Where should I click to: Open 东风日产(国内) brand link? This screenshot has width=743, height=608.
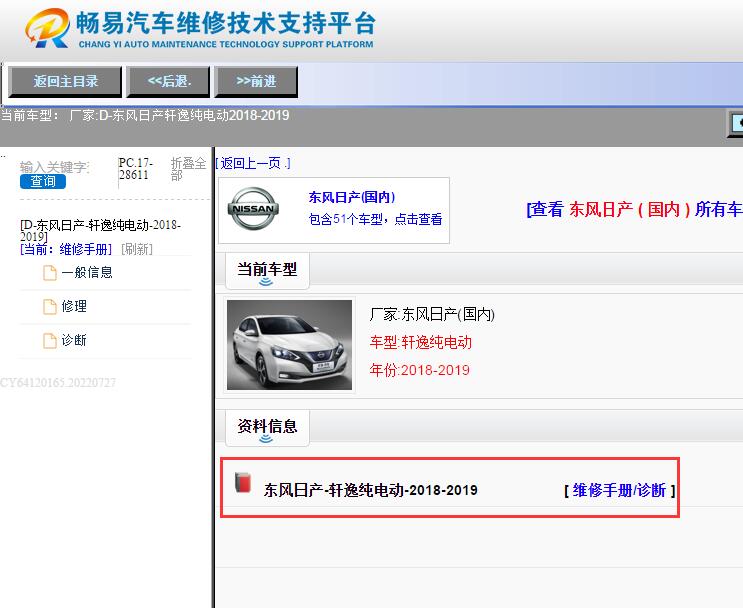click(x=352, y=197)
